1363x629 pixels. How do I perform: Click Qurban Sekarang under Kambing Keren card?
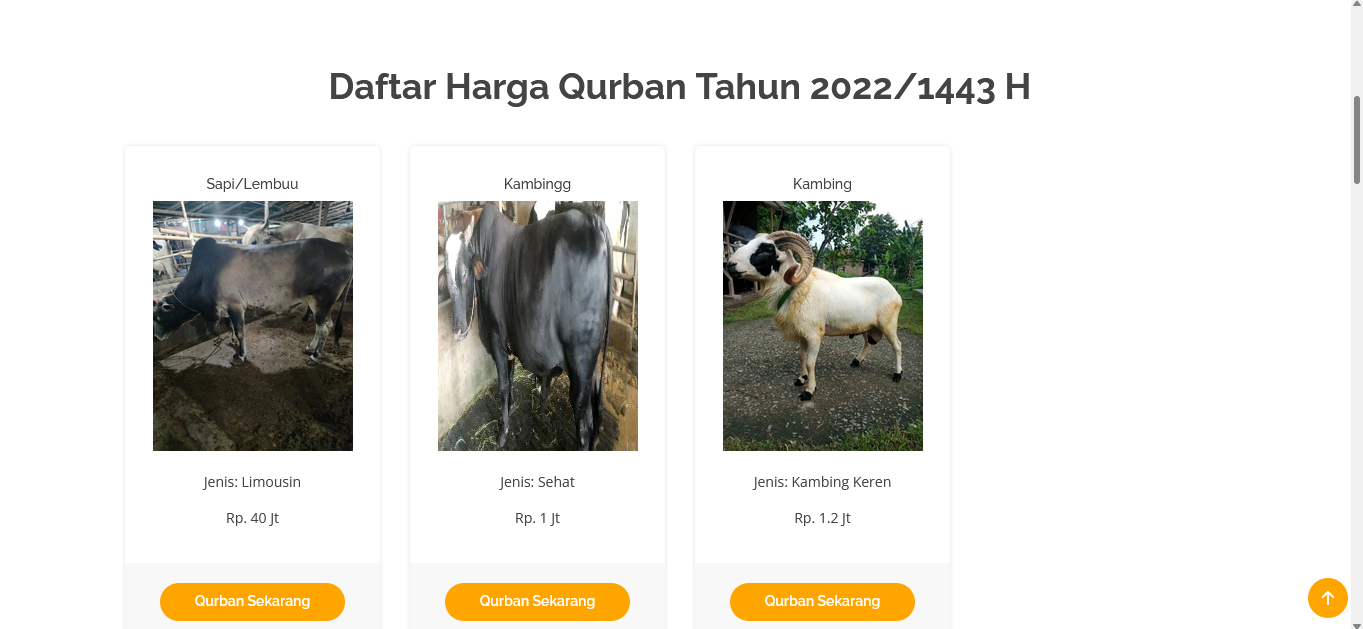[822, 602]
